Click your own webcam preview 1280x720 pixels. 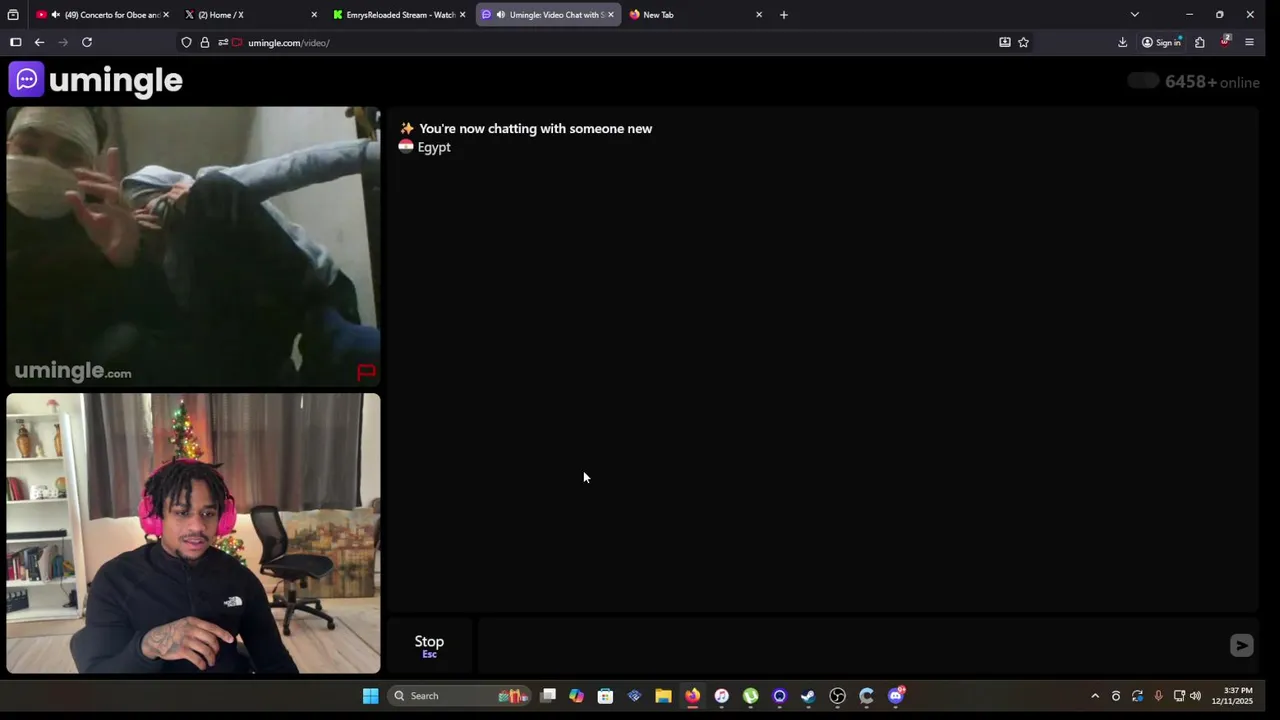193,533
